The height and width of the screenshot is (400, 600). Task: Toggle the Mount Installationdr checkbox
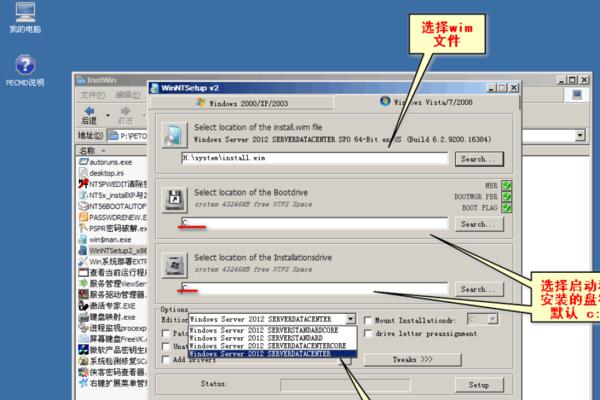click(x=368, y=320)
